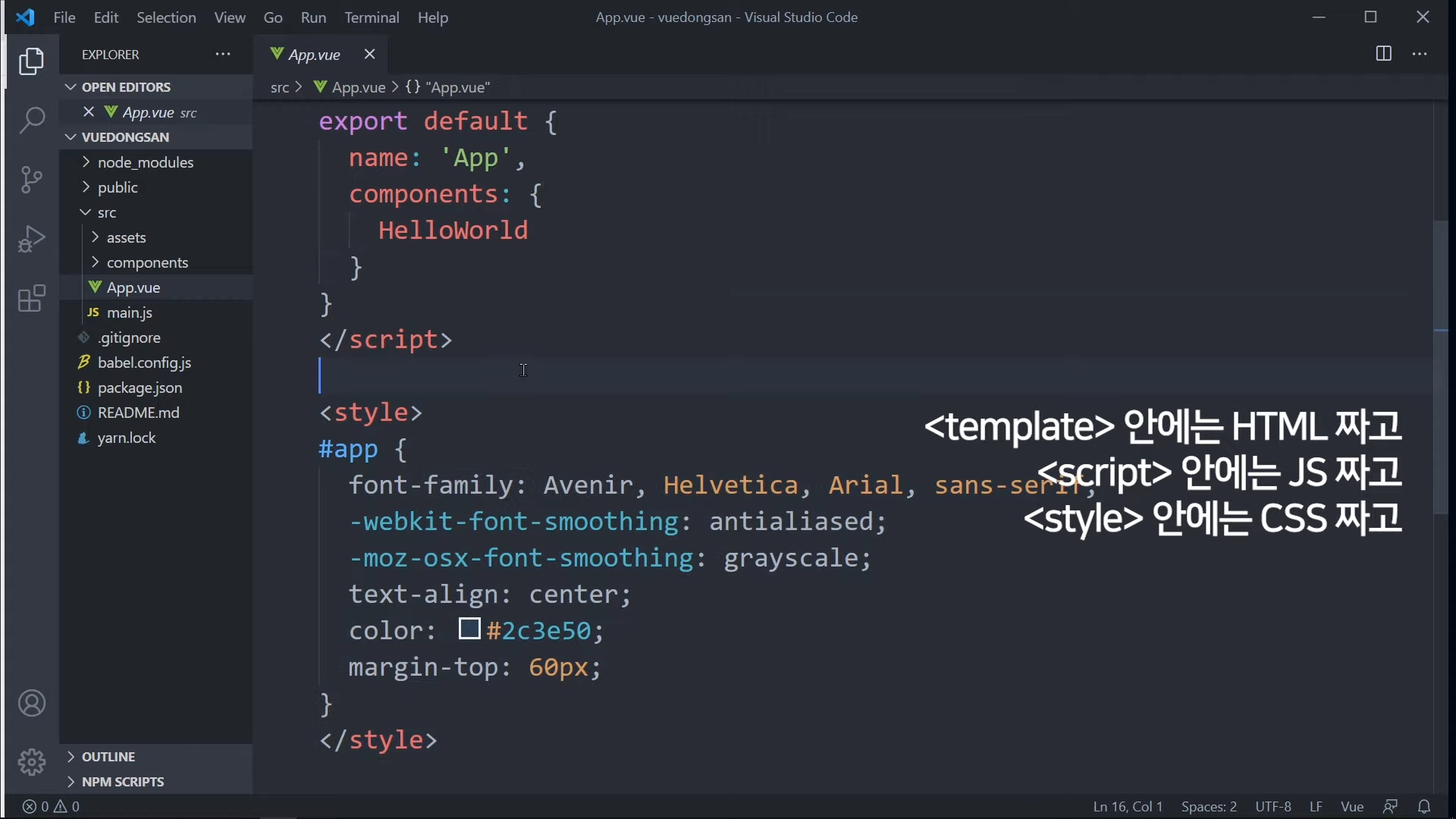Expand the node_modules folder
Viewport: 1456px width, 819px height.
click(146, 162)
